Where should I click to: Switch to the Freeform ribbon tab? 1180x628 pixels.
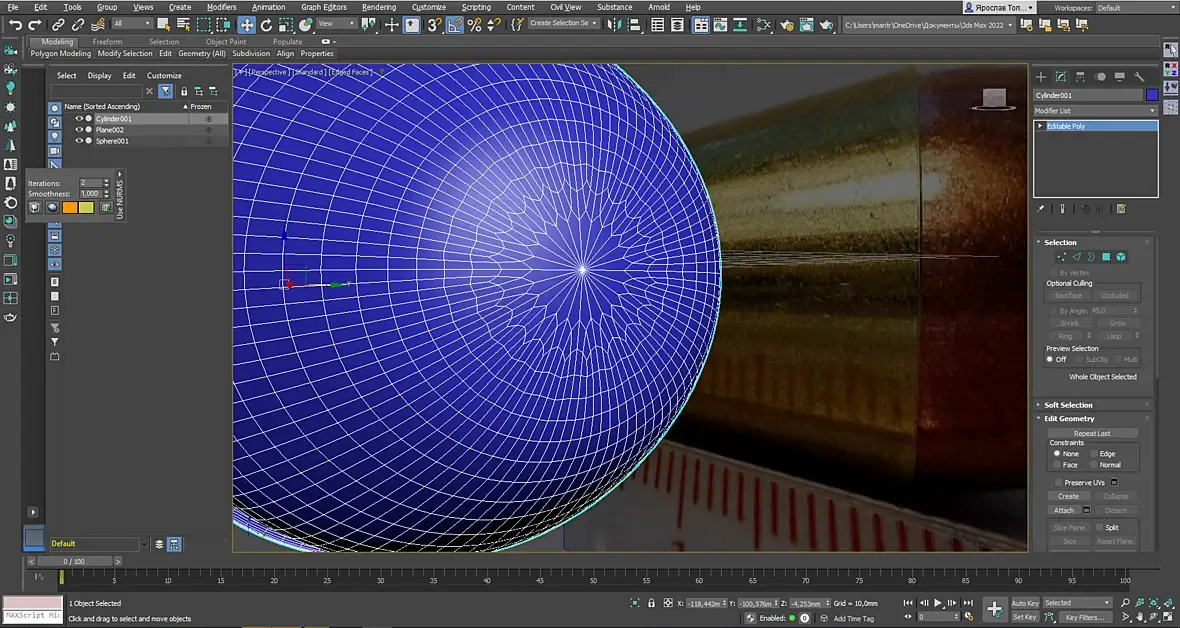coord(107,42)
